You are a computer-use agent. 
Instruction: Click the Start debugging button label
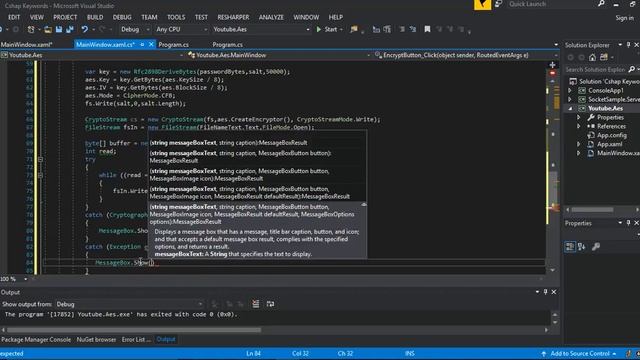tap(331, 29)
